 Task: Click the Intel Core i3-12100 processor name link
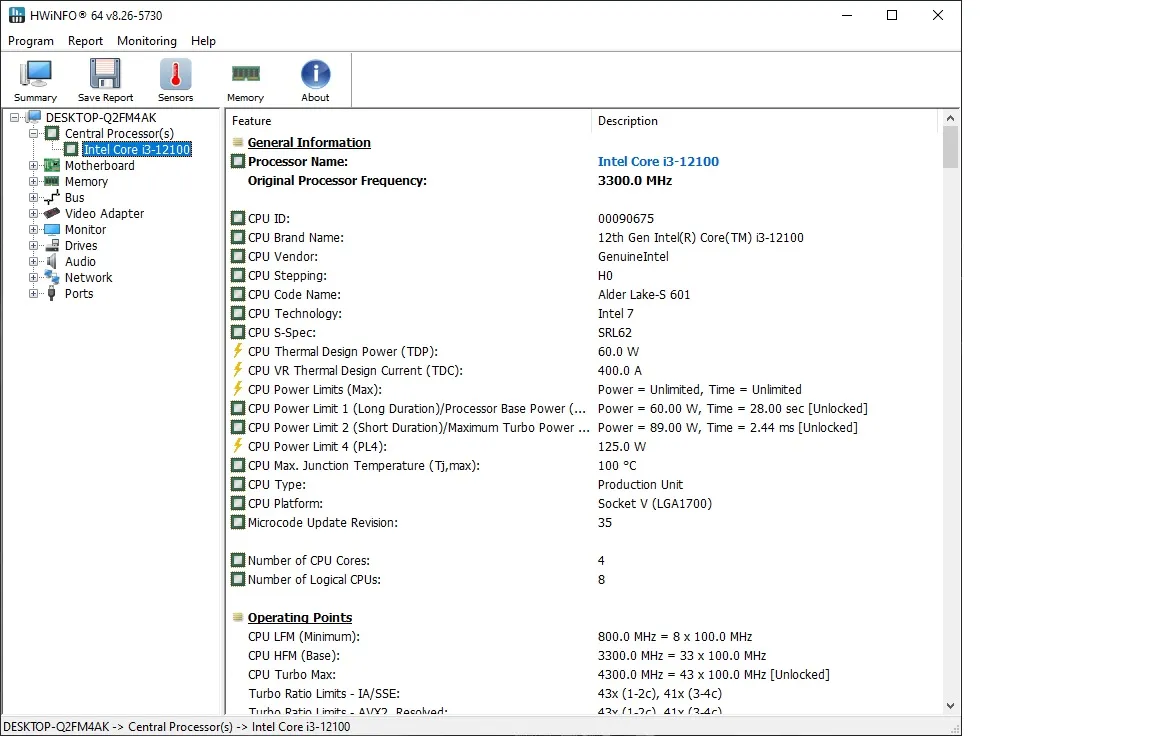(x=658, y=161)
